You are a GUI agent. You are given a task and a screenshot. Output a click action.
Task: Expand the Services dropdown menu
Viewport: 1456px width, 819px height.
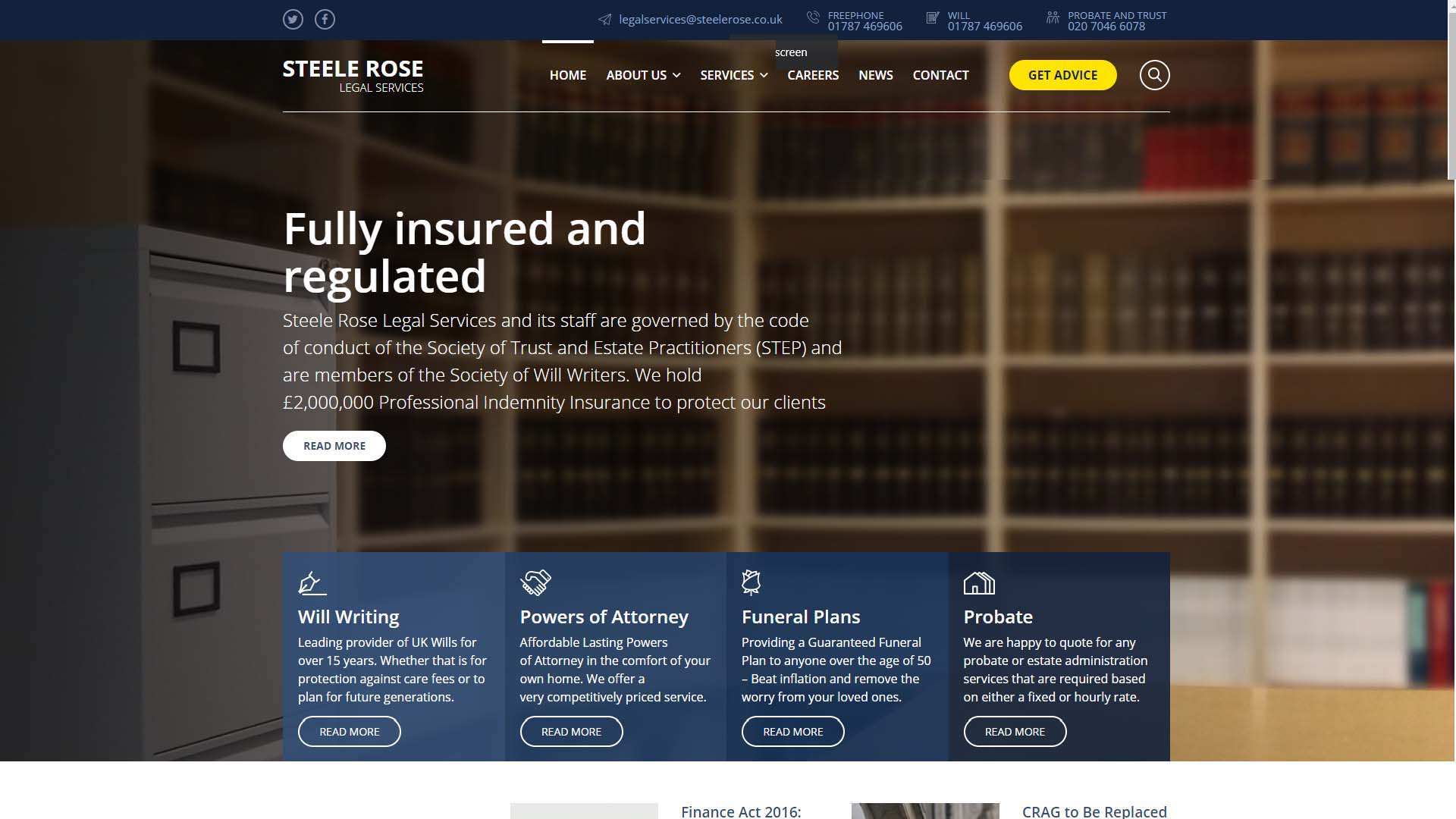tap(733, 75)
